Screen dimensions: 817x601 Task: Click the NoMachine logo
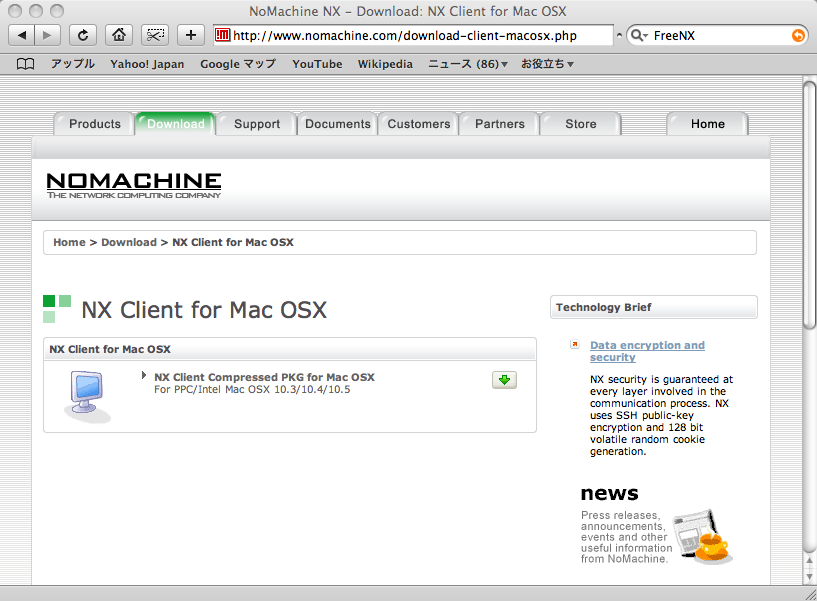coord(134,186)
